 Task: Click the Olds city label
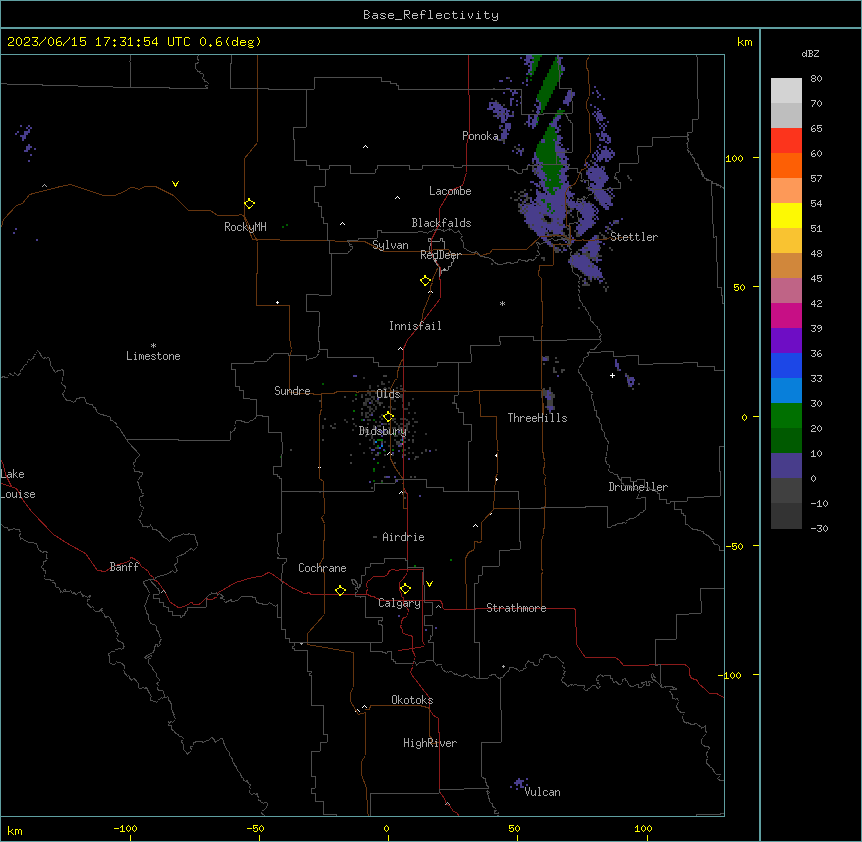click(x=388, y=394)
